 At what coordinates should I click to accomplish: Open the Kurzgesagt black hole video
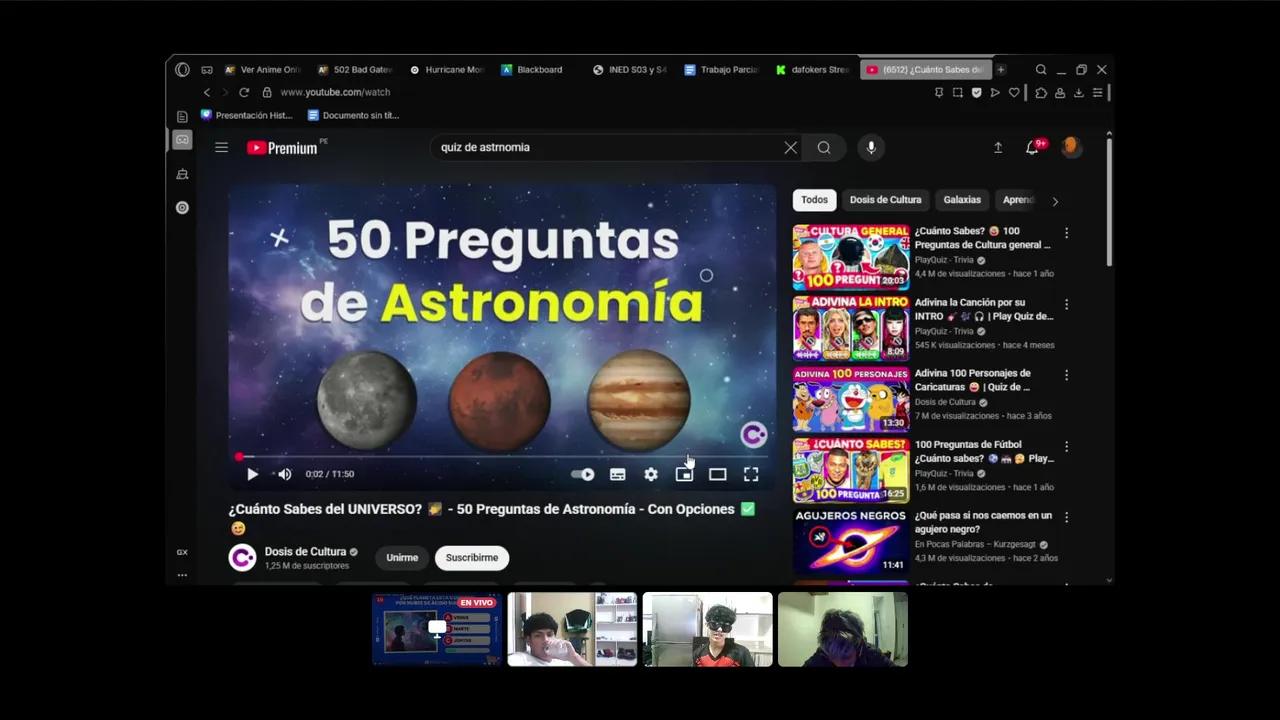(851, 541)
